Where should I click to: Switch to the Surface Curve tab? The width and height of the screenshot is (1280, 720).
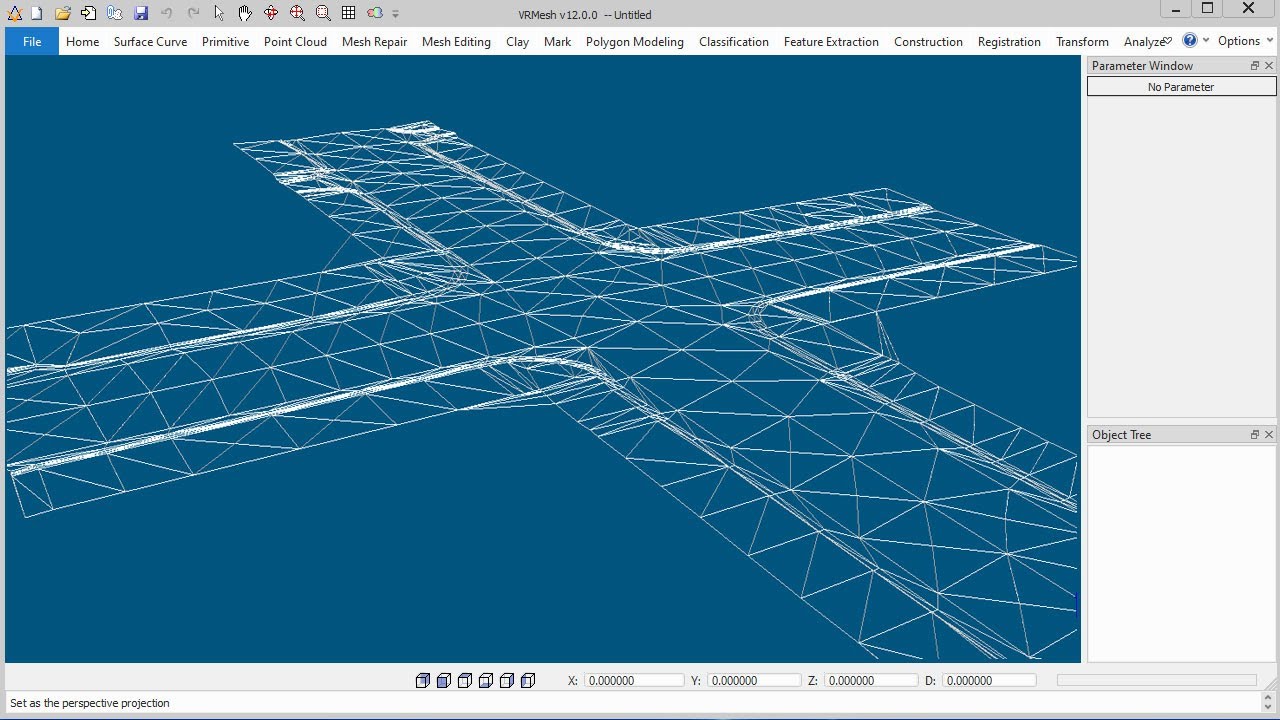[x=150, y=42]
